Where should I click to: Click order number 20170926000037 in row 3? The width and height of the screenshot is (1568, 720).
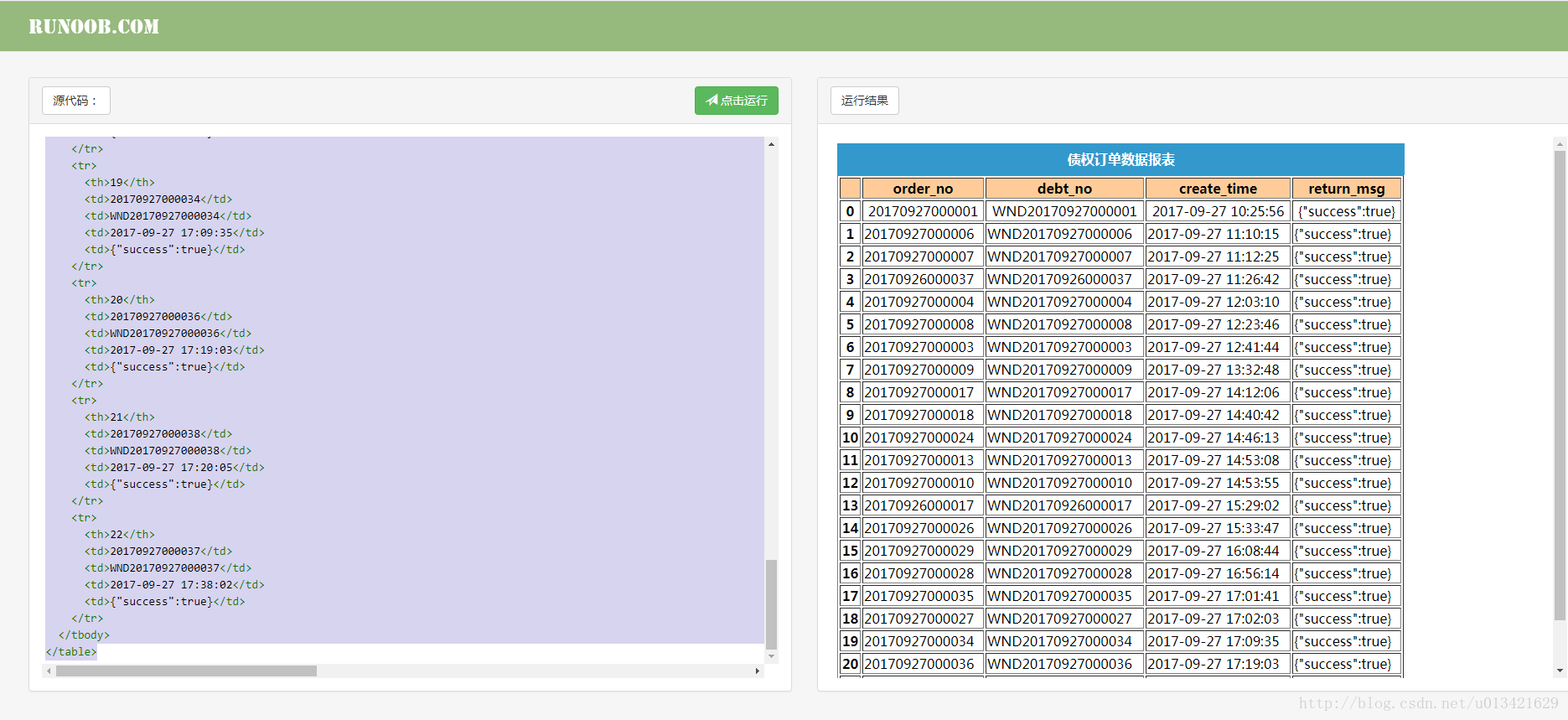tap(923, 279)
